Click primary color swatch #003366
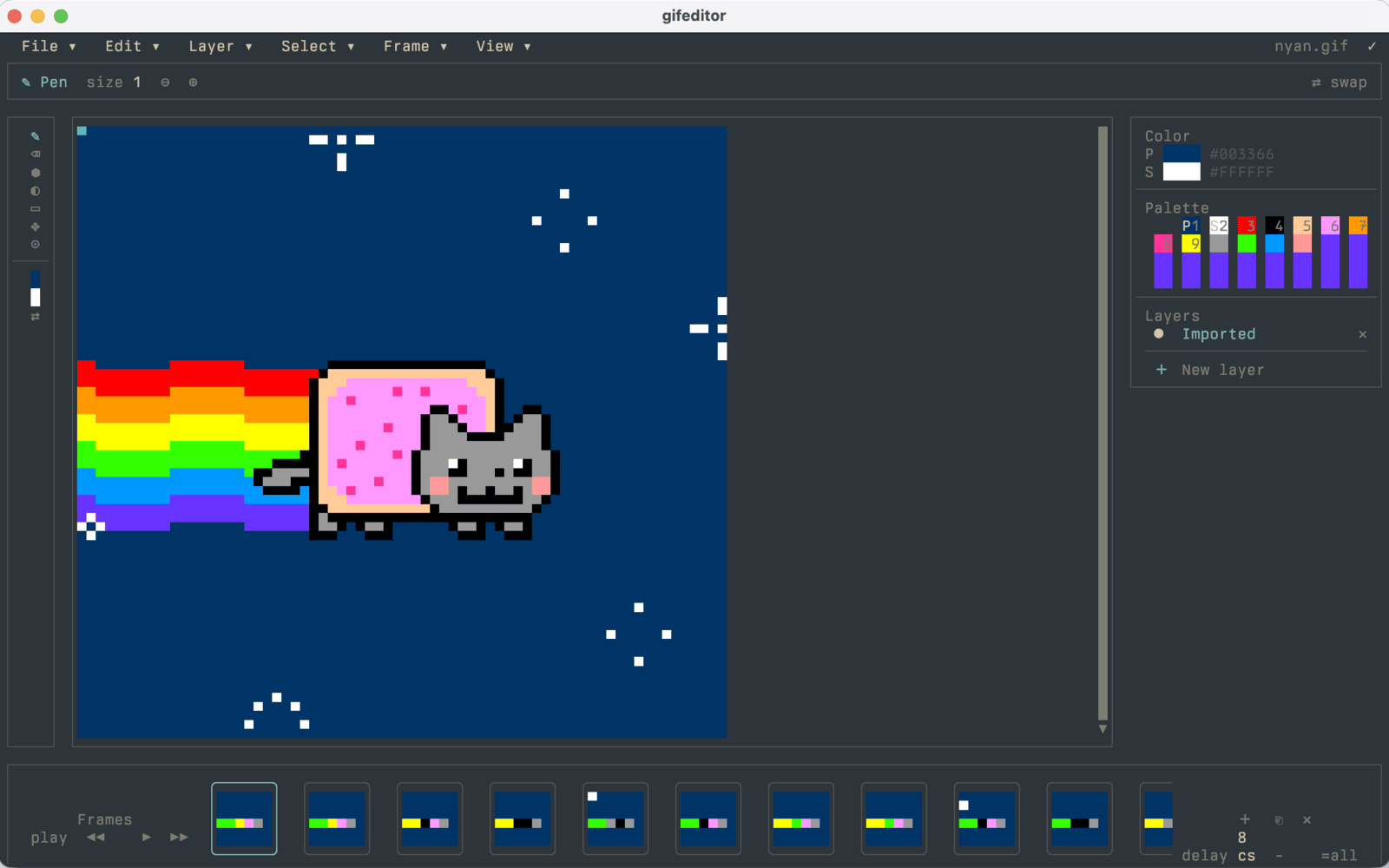Viewport: 1389px width, 868px height. [x=1182, y=154]
